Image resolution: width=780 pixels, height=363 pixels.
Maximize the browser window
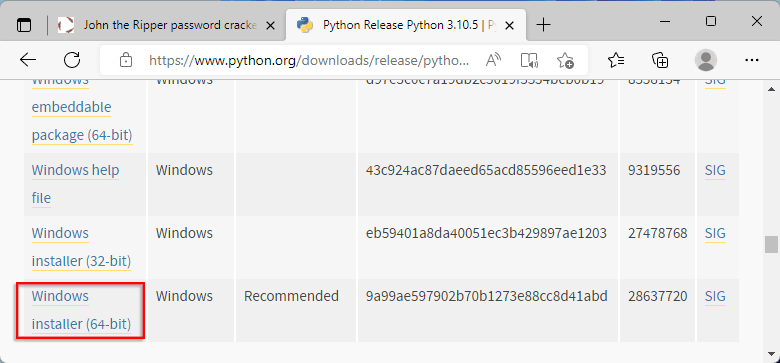(711, 21)
